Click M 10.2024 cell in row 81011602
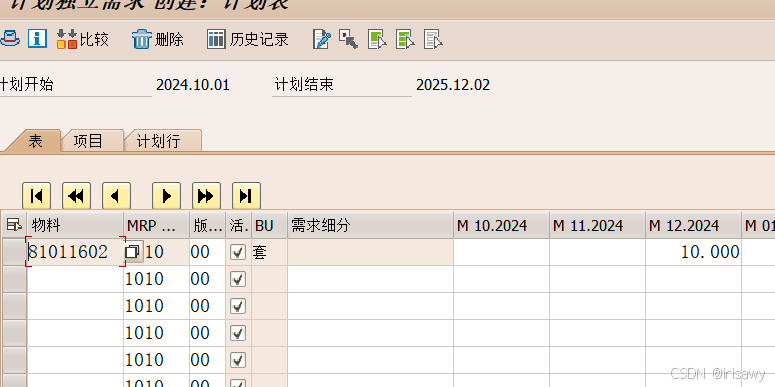The width and height of the screenshot is (775, 387). point(502,252)
